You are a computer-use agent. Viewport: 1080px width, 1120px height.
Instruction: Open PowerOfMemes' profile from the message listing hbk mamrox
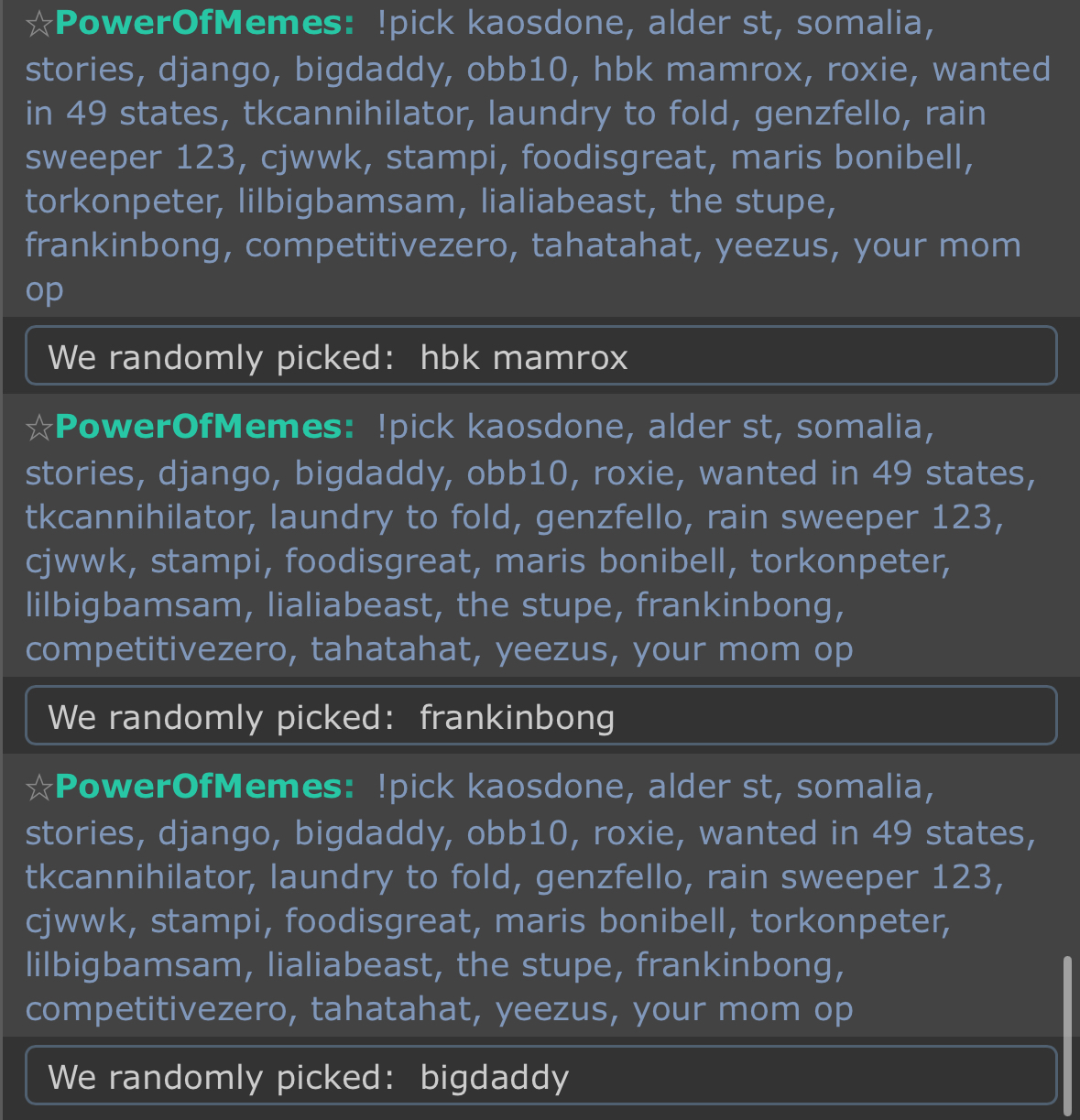(x=204, y=24)
